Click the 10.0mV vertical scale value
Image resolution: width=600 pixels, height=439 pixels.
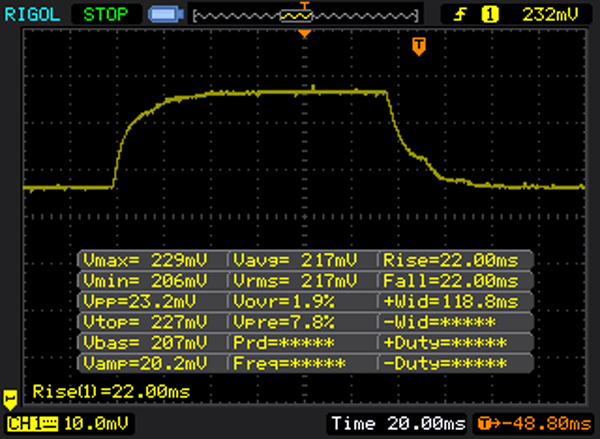pyautogui.click(x=96, y=424)
